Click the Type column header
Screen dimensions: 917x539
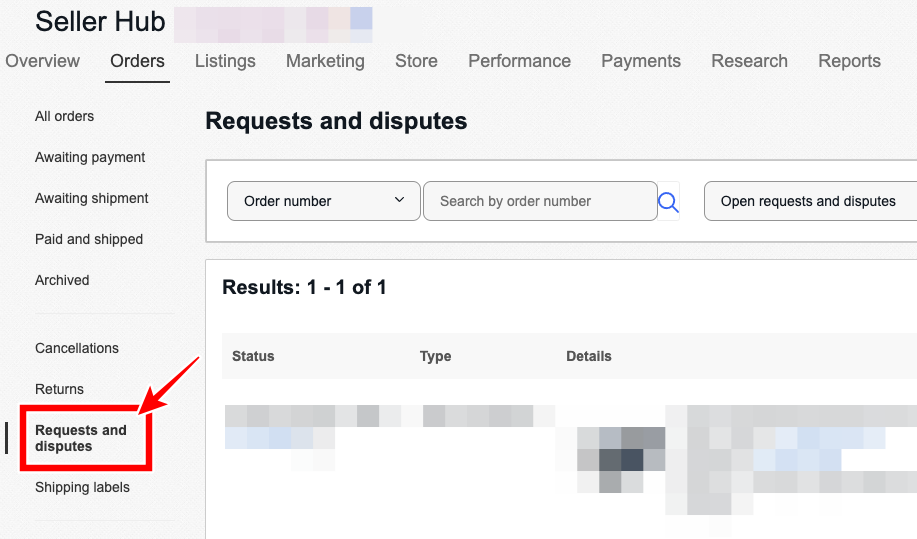click(435, 356)
